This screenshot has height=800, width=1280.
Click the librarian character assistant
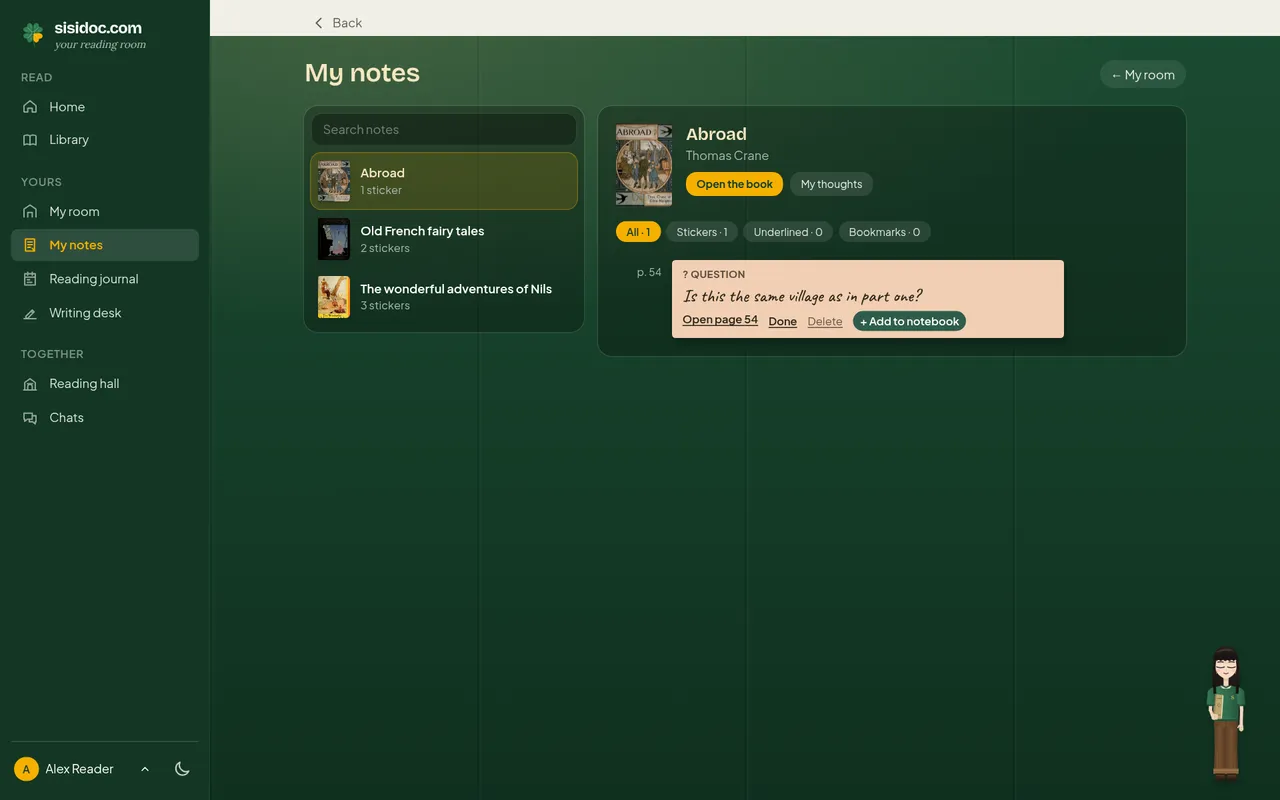[x=1225, y=713]
